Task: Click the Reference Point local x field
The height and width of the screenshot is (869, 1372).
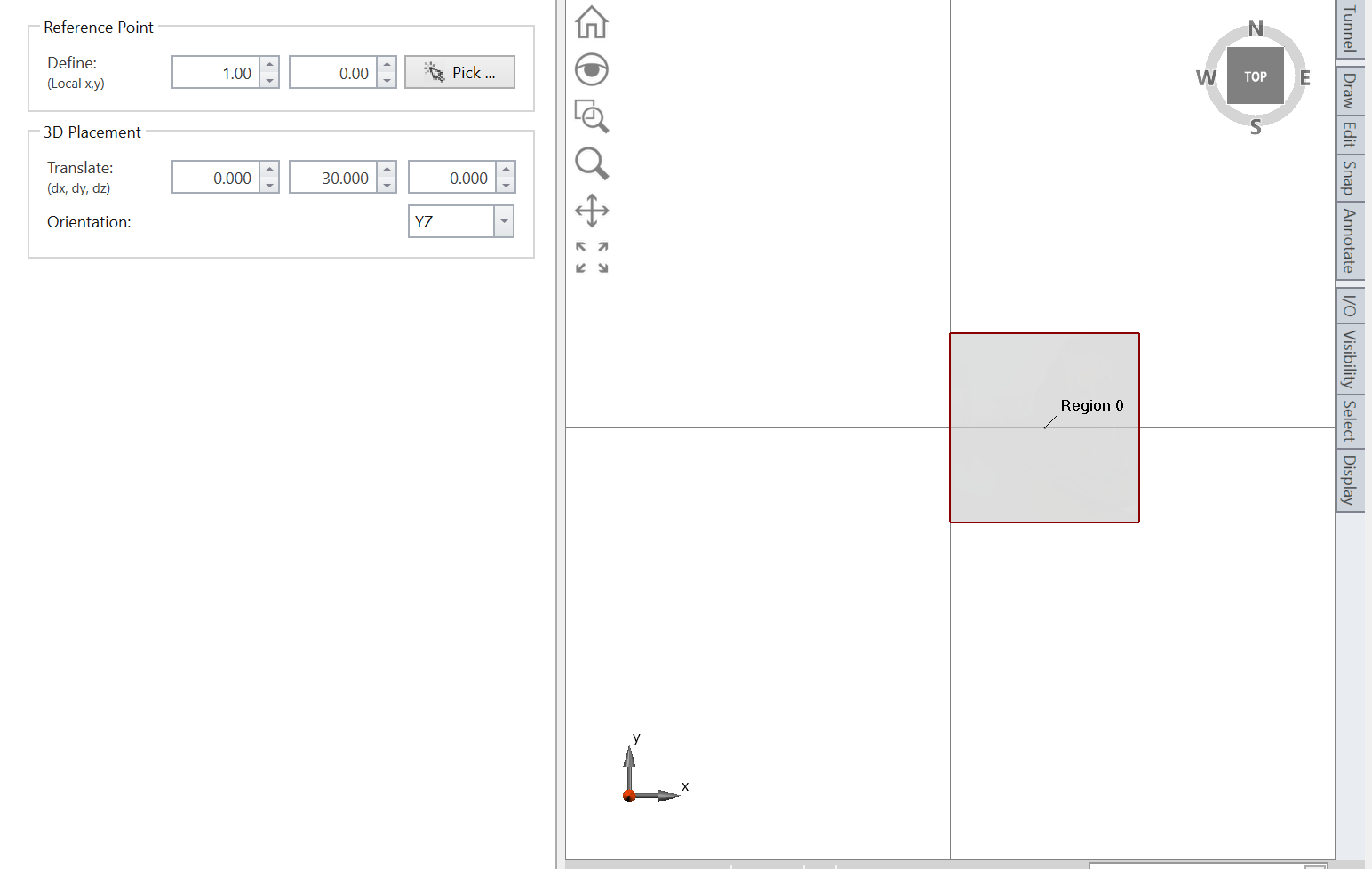Action: point(216,73)
